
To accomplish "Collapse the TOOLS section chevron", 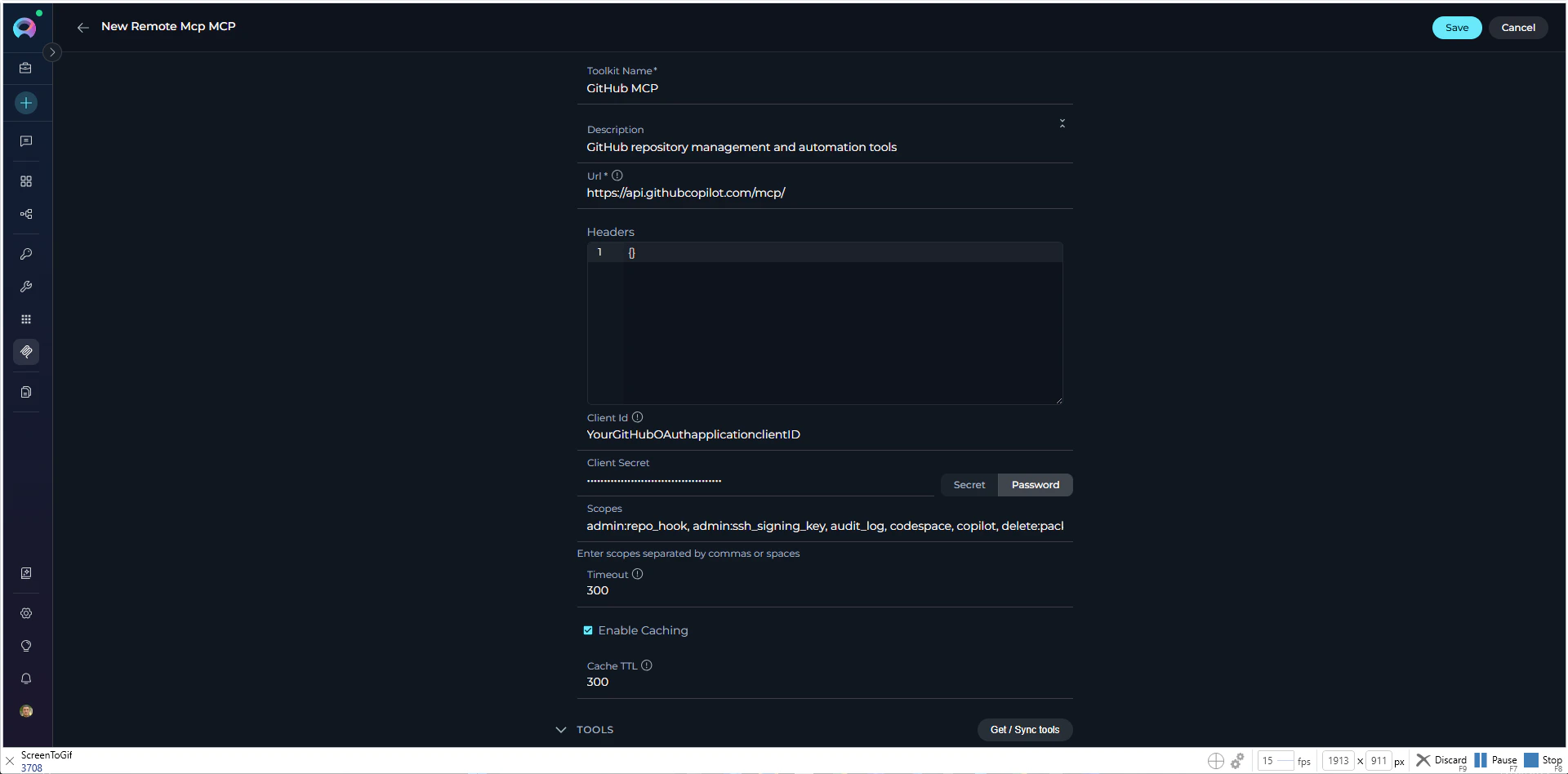I will [560, 730].
